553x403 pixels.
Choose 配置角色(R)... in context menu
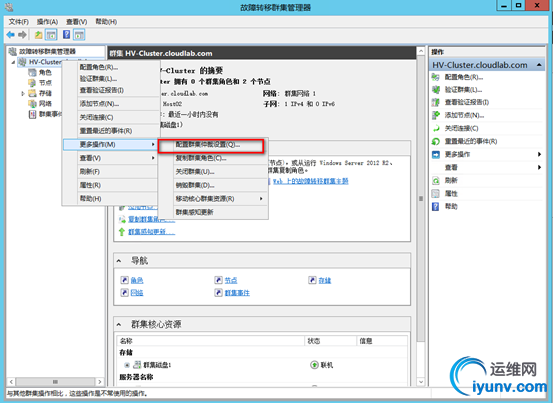click(x=110, y=67)
